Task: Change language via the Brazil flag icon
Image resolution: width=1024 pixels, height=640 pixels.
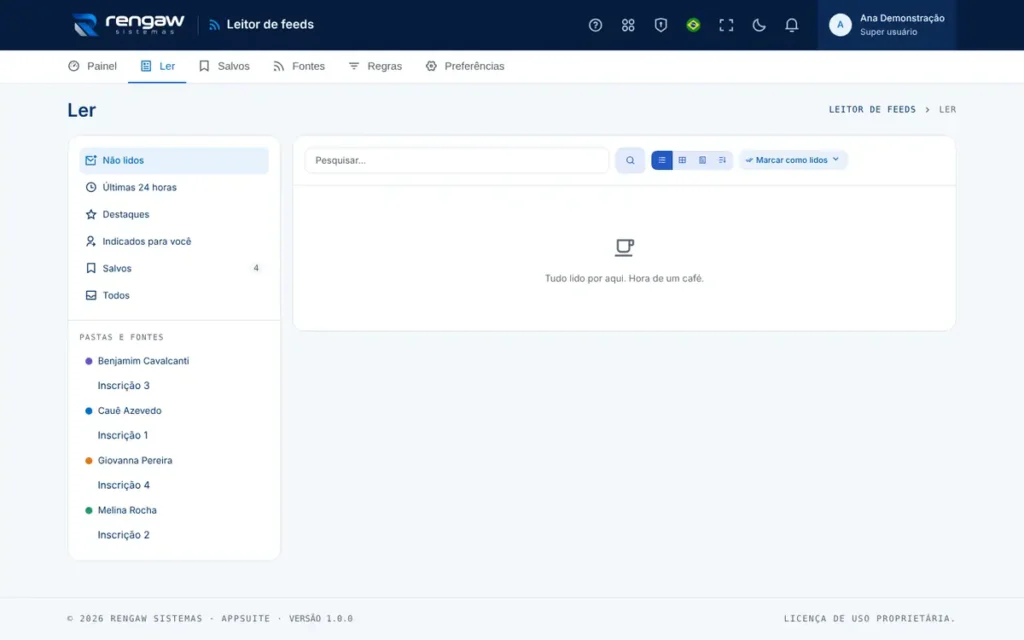Action: [x=693, y=25]
